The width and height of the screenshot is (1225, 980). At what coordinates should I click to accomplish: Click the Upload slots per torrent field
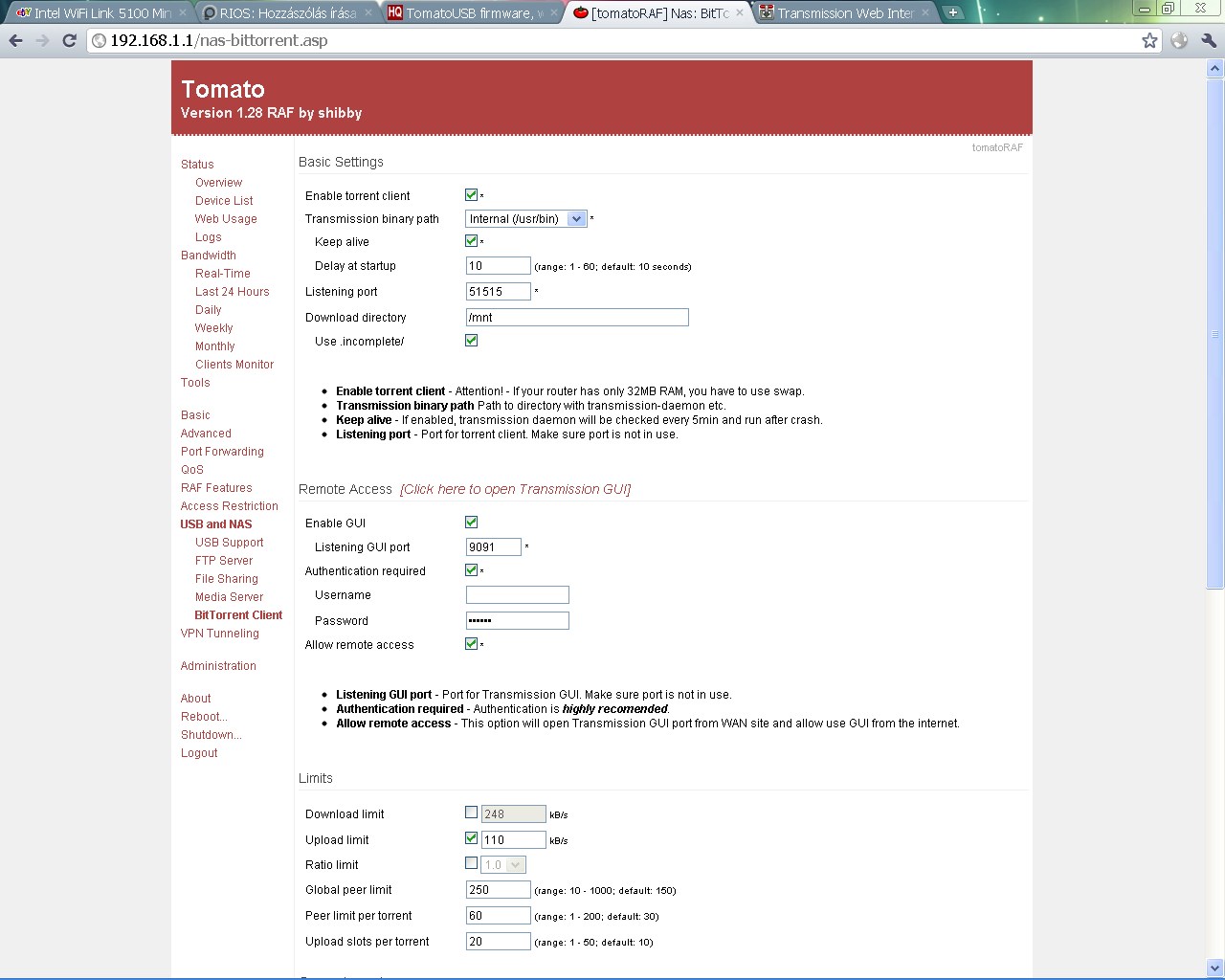pyautogui.click(x=498, y=942)
